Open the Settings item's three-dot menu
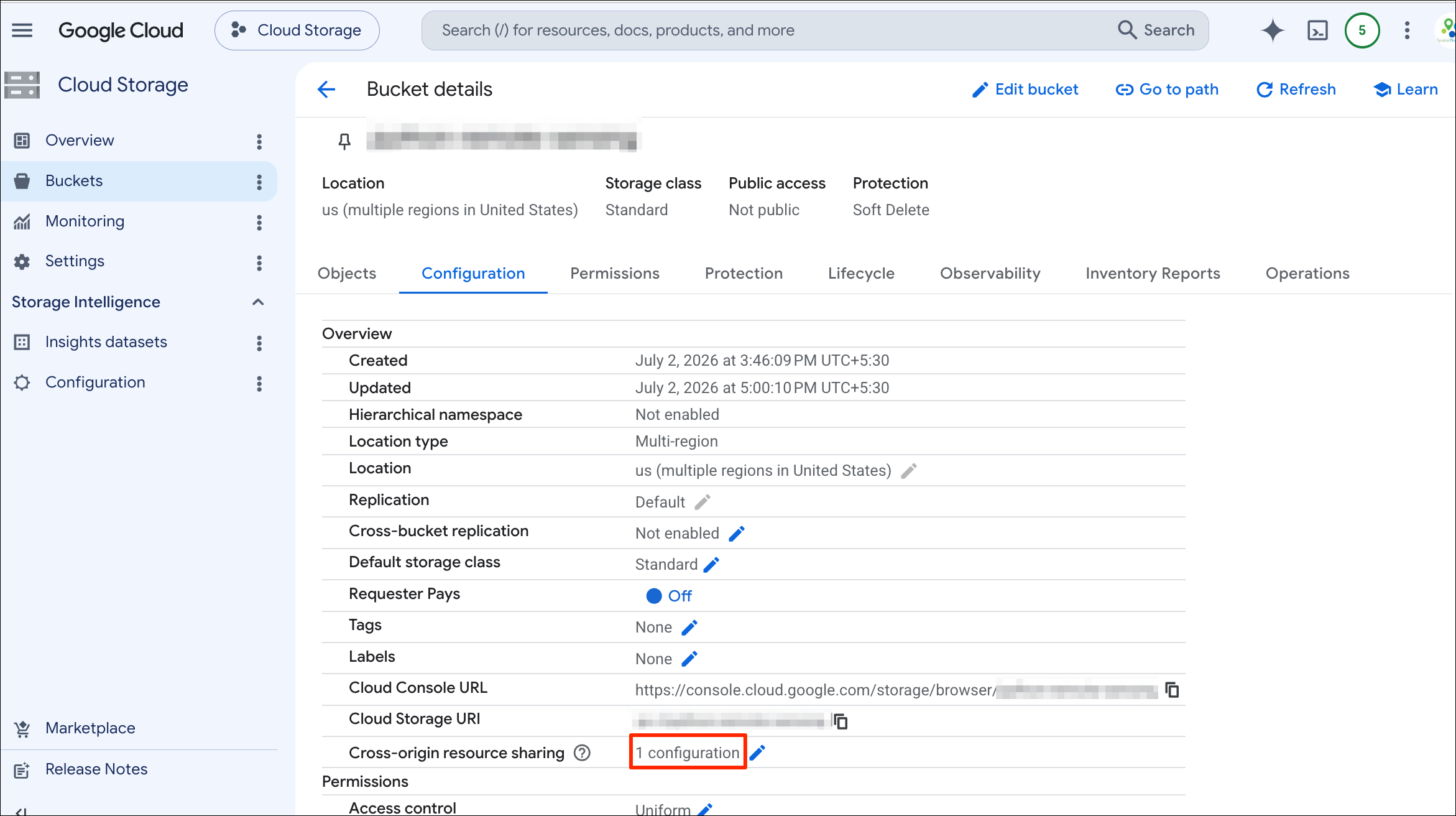Screen dimensions: 1456x816 [259, 262]
